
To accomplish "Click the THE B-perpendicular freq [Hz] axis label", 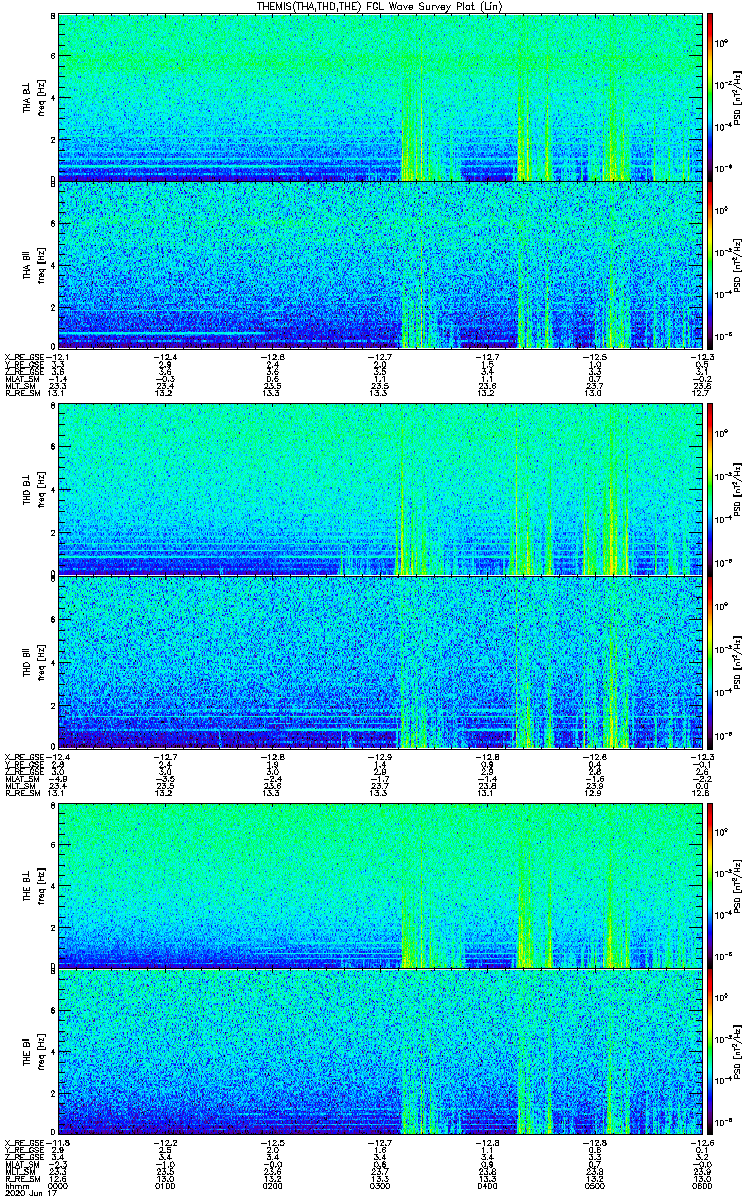I will coord(40,886).
